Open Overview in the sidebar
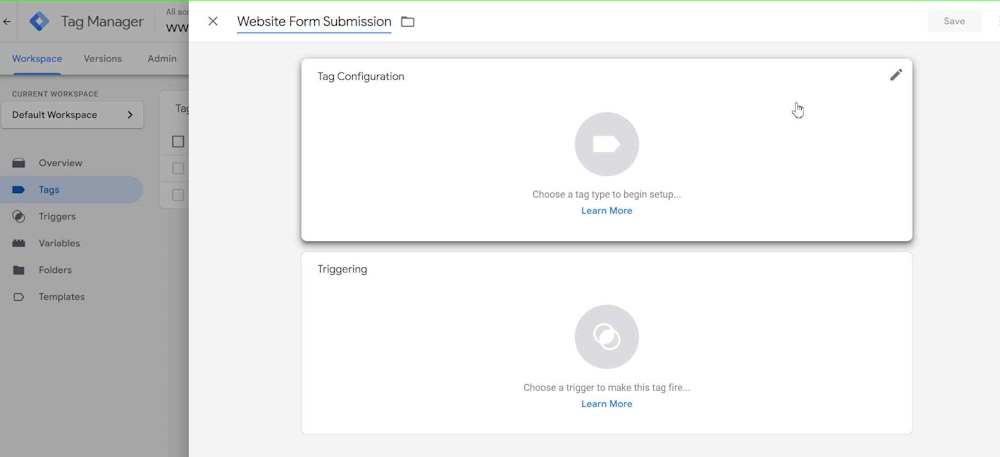Image resolution: width=1000 pixels, height=457 pixels. pos(60,163)
